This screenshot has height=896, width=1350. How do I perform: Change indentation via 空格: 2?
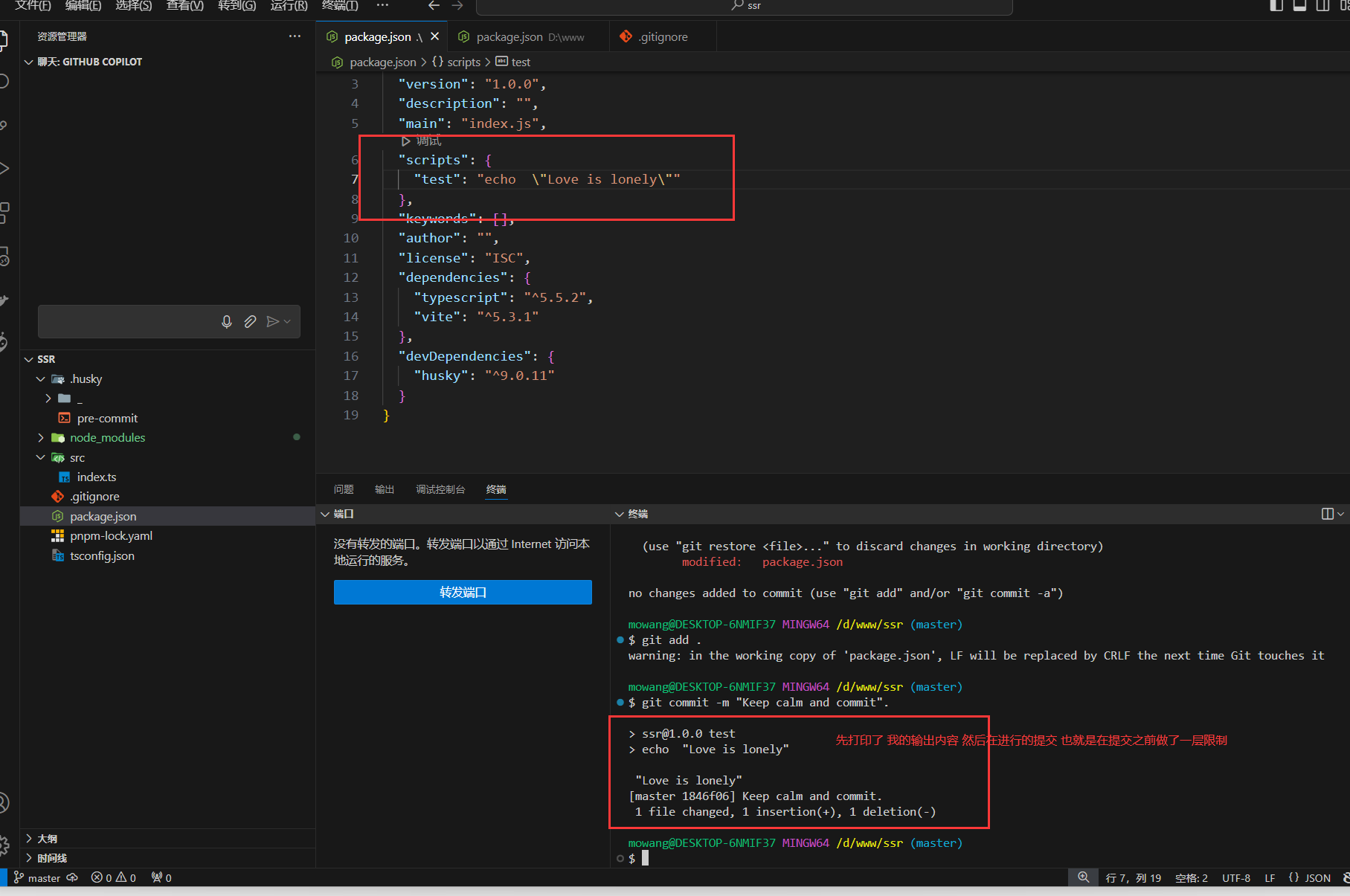tap(1192, 878)
